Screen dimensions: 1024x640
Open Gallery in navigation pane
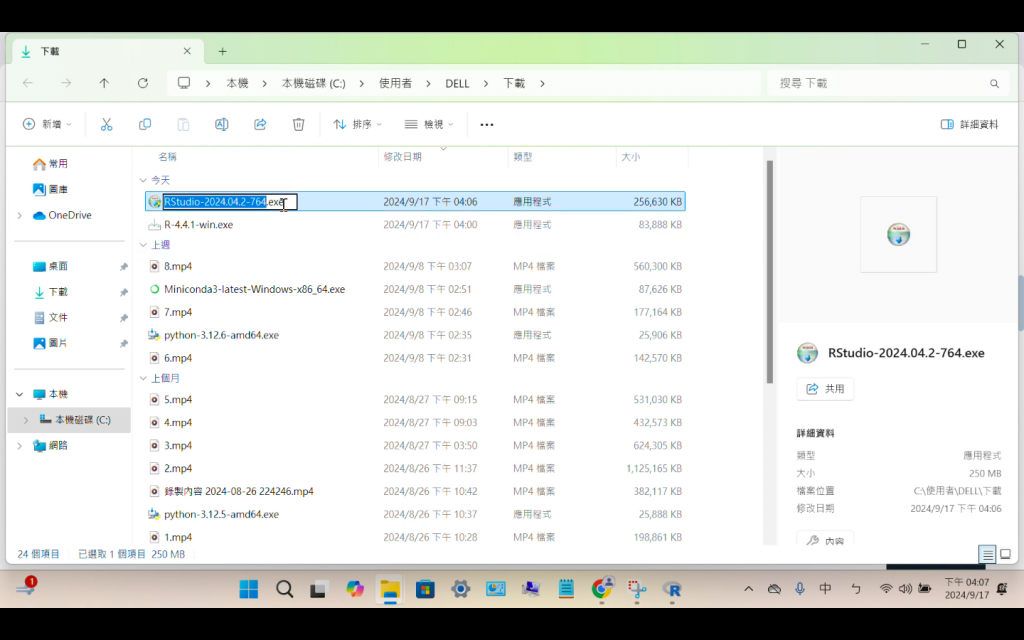point(50,189)
